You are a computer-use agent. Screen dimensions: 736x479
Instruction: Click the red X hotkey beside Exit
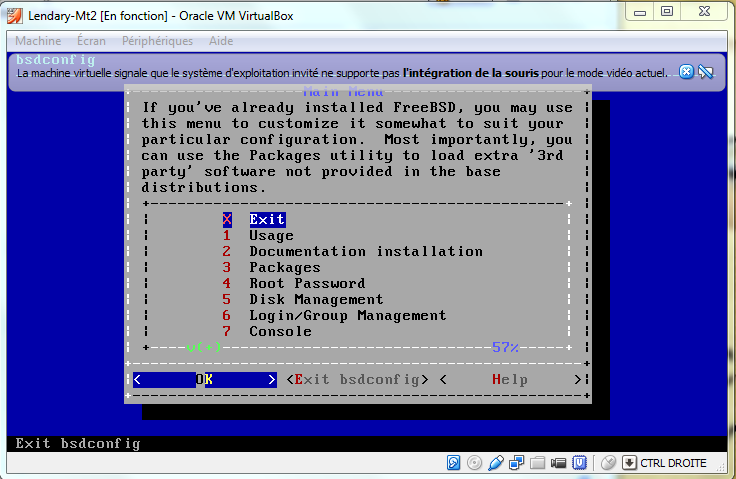click(x=227, y=219)
